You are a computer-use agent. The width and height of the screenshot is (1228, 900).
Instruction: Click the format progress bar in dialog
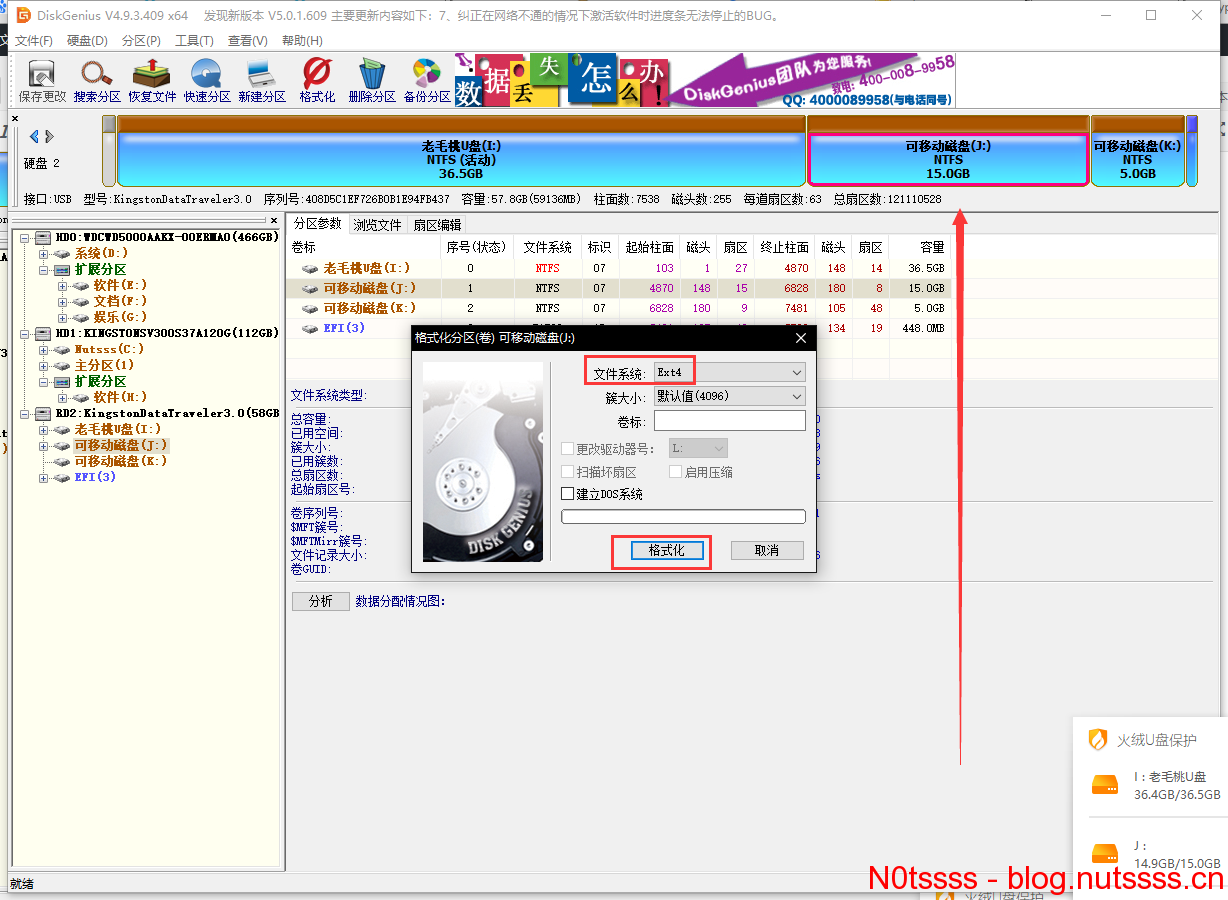(683, 517)
